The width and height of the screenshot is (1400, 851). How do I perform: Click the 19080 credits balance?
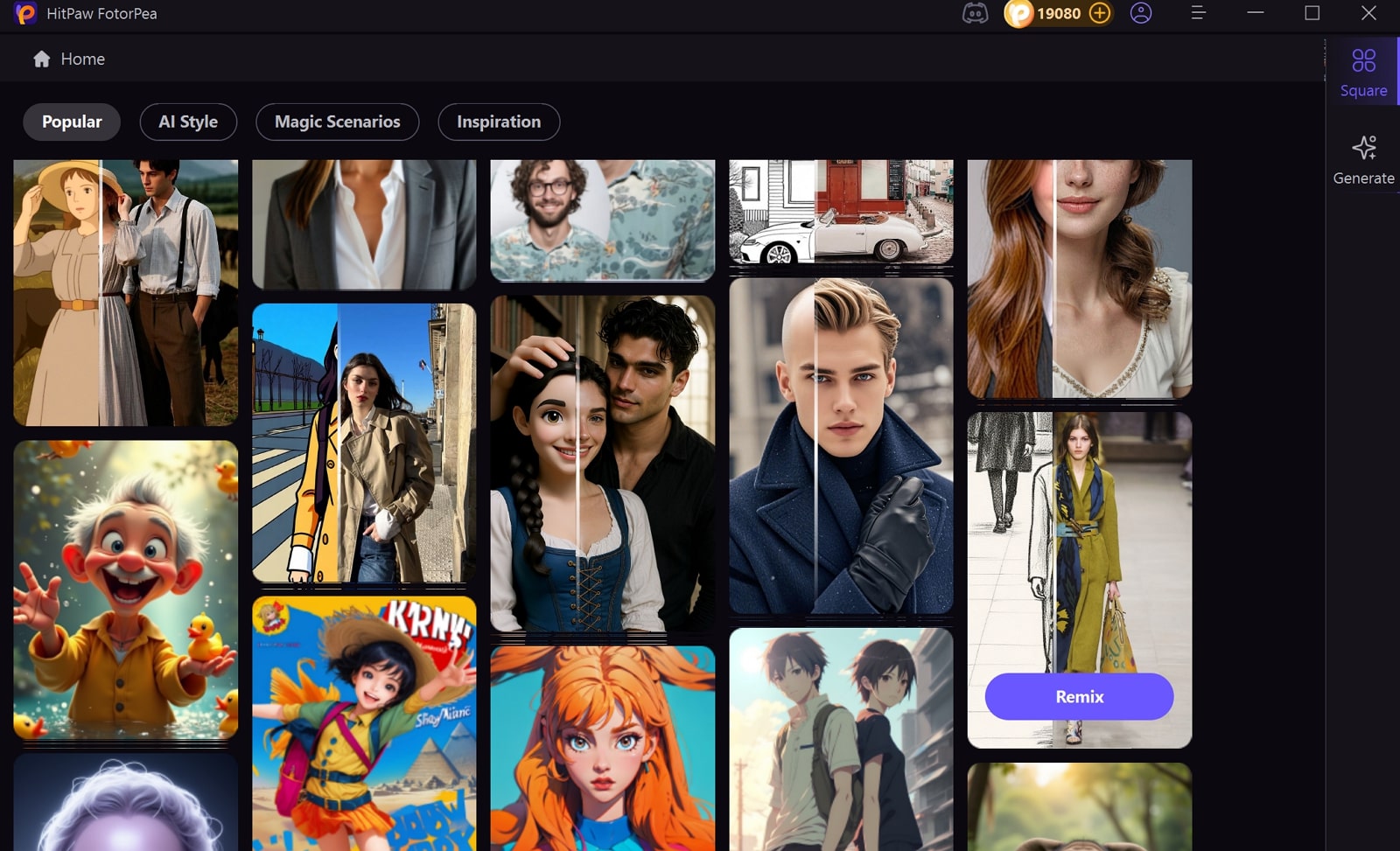[x=1059, y=13]
